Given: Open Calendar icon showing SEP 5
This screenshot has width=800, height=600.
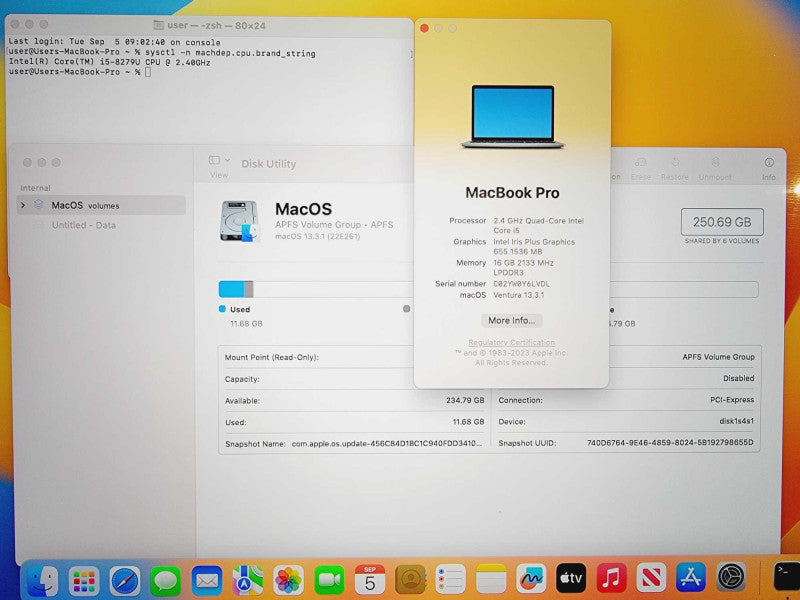Looking at the screenshot, I should pos(370,579).
